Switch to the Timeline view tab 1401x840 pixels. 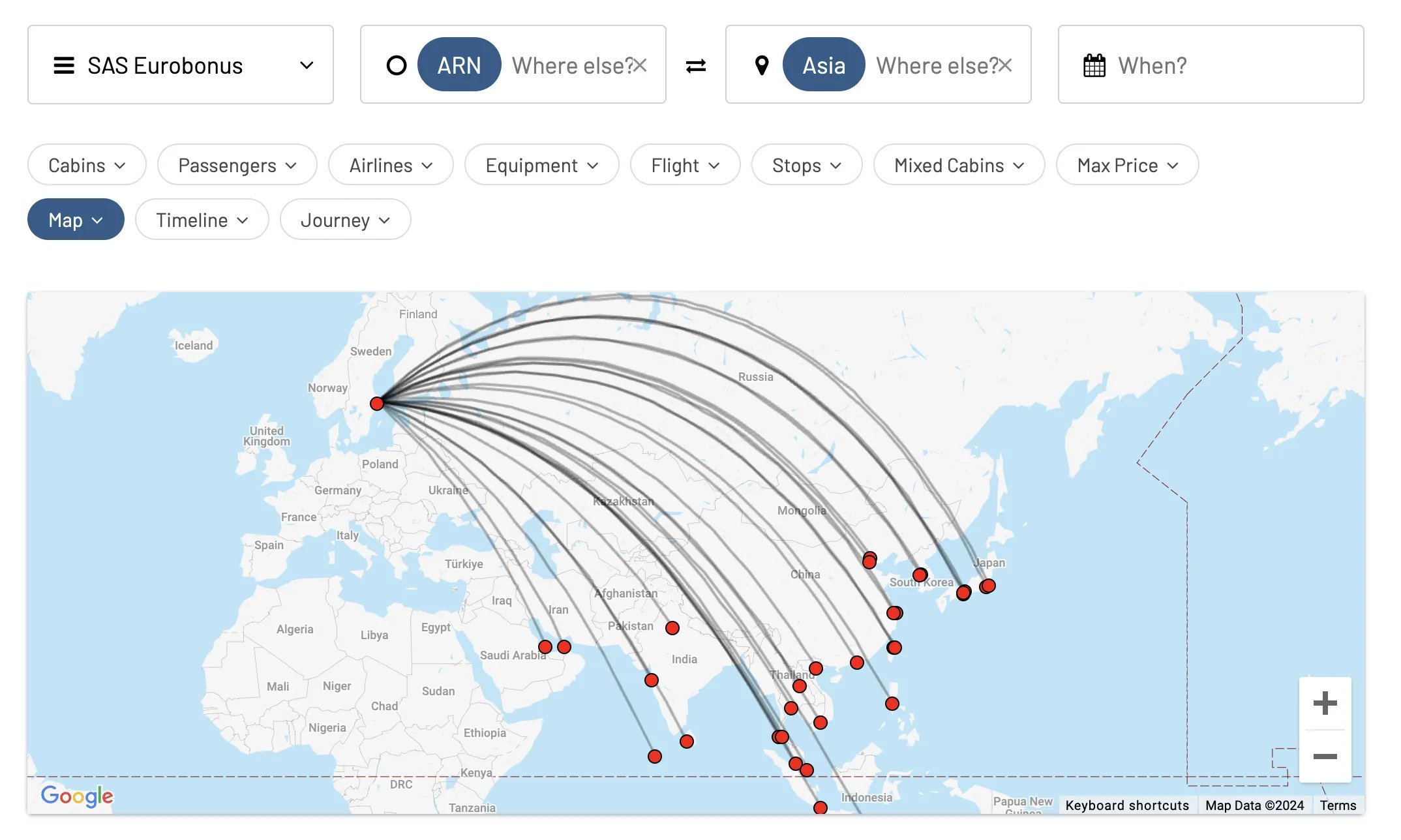coord(202,220)
